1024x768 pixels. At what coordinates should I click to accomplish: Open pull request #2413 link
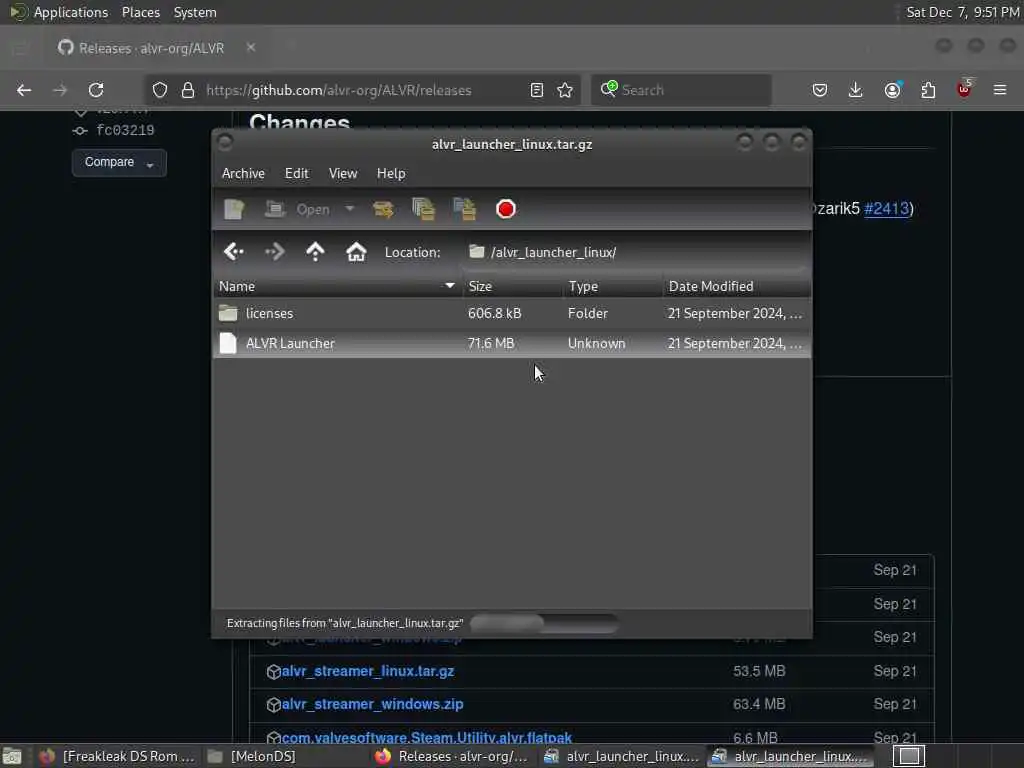point(886,208)
